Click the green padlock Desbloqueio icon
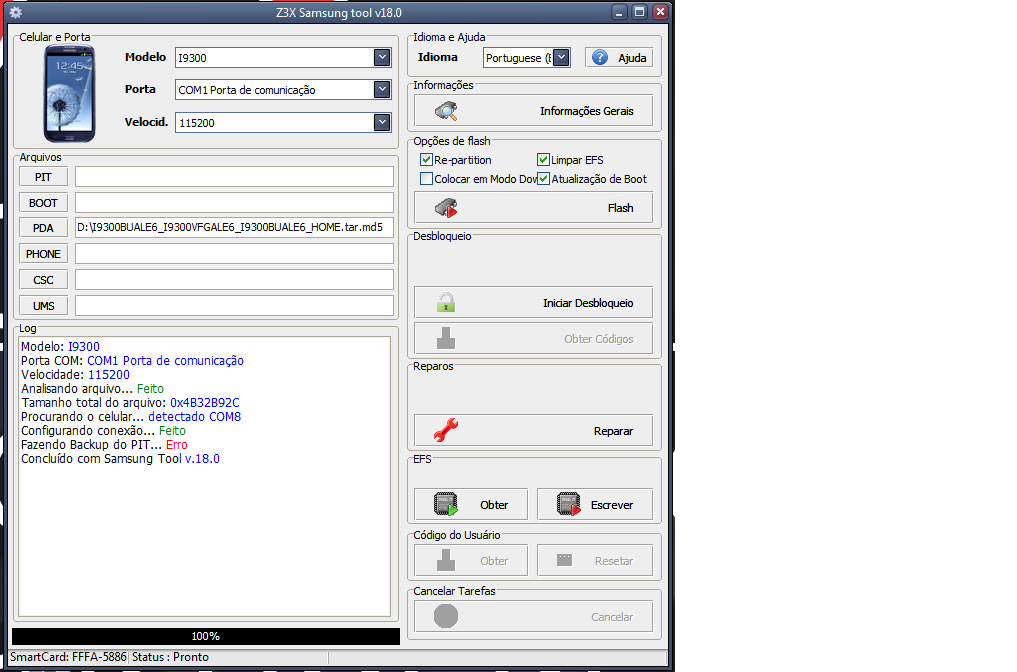The image size is (1017, 672). coord(446,302)
